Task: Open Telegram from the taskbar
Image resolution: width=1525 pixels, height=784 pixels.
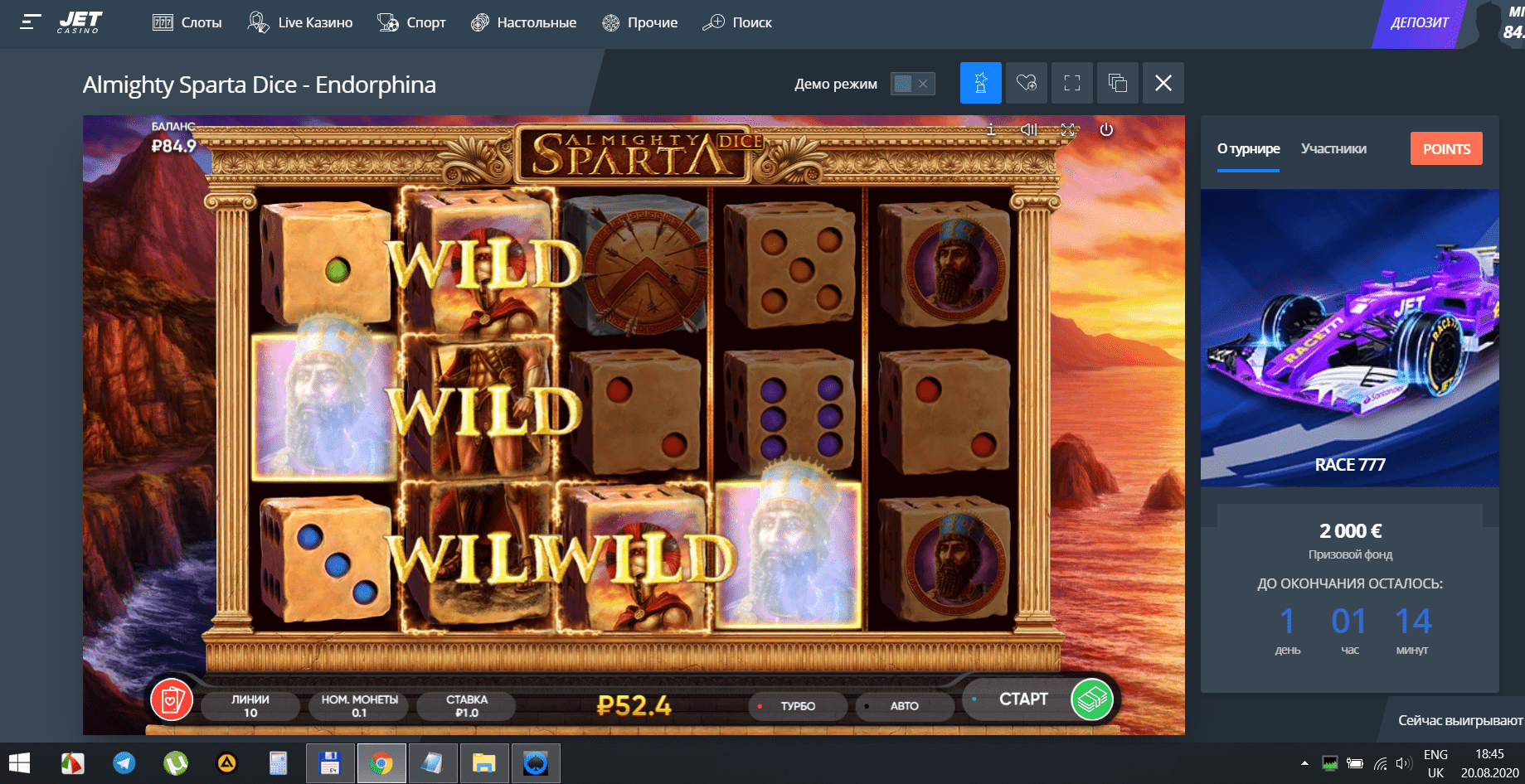Action: point(124,763)
